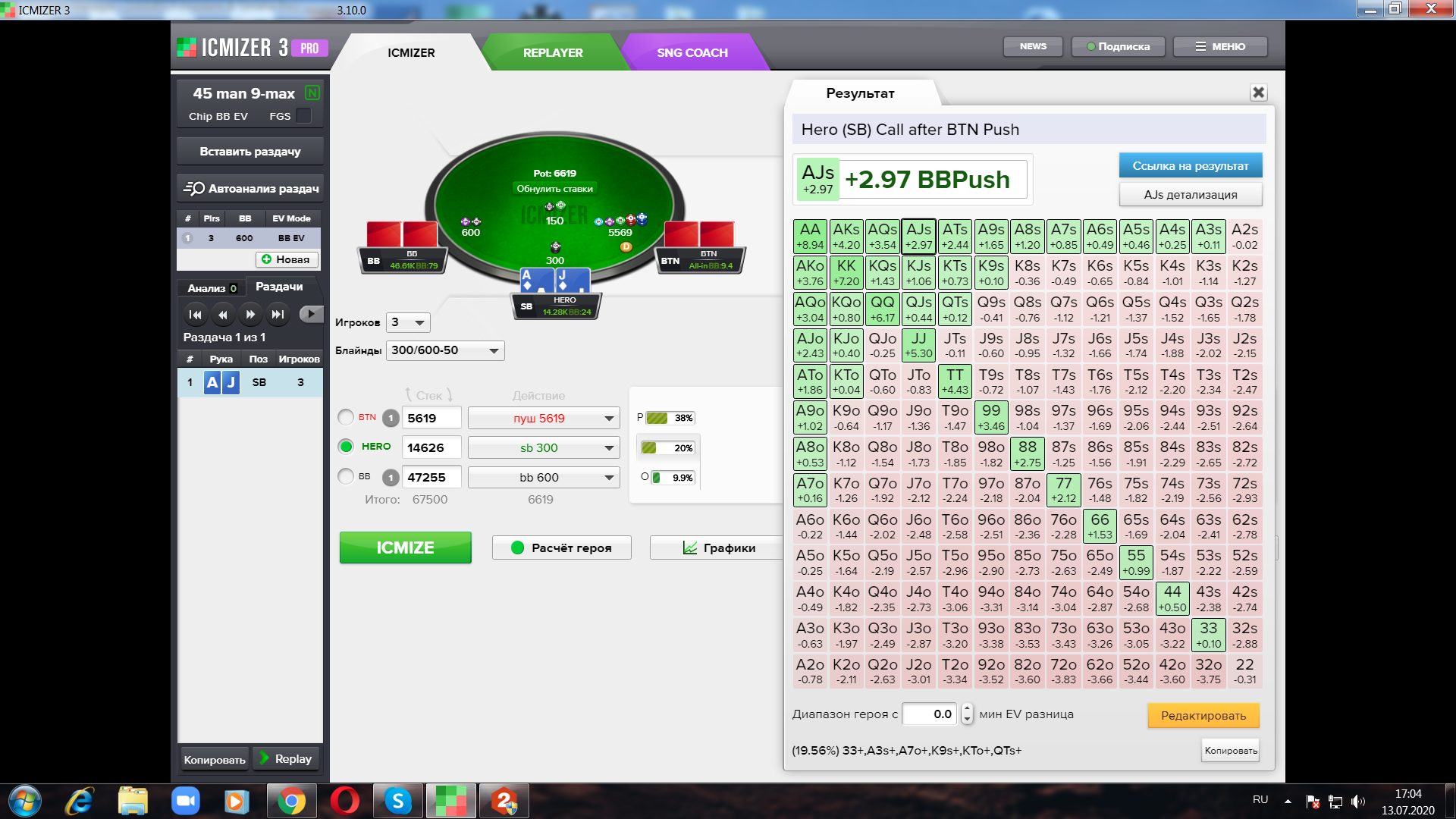The image size is (1456, 819).
Task: Open the Блайнды 300/600-50 dropdown
Action: click(x=445, y=350)
